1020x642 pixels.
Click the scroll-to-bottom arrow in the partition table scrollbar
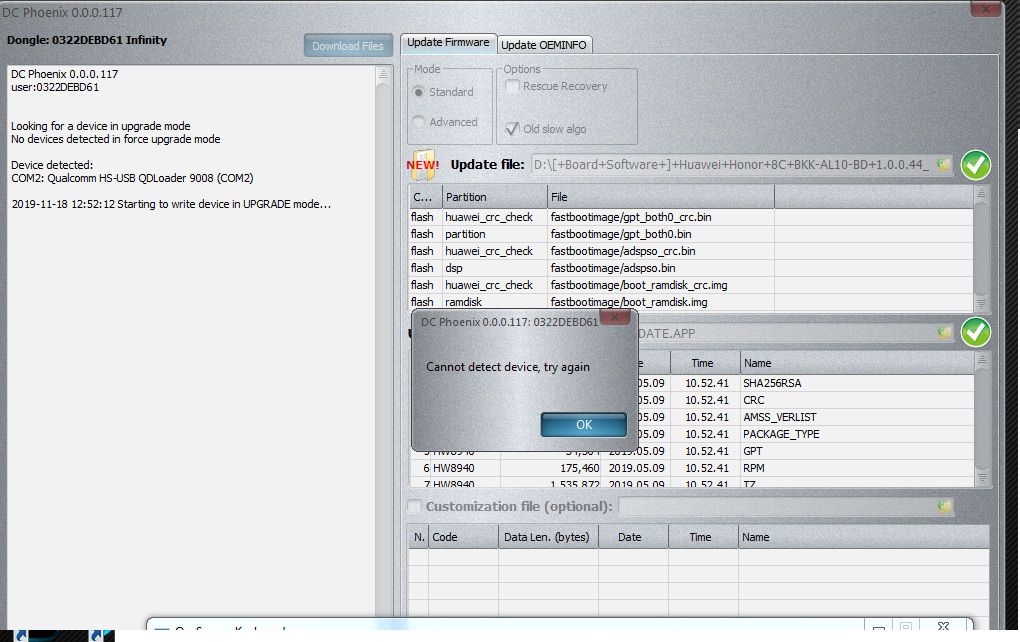pyautogui.click(x=981, y=303)
